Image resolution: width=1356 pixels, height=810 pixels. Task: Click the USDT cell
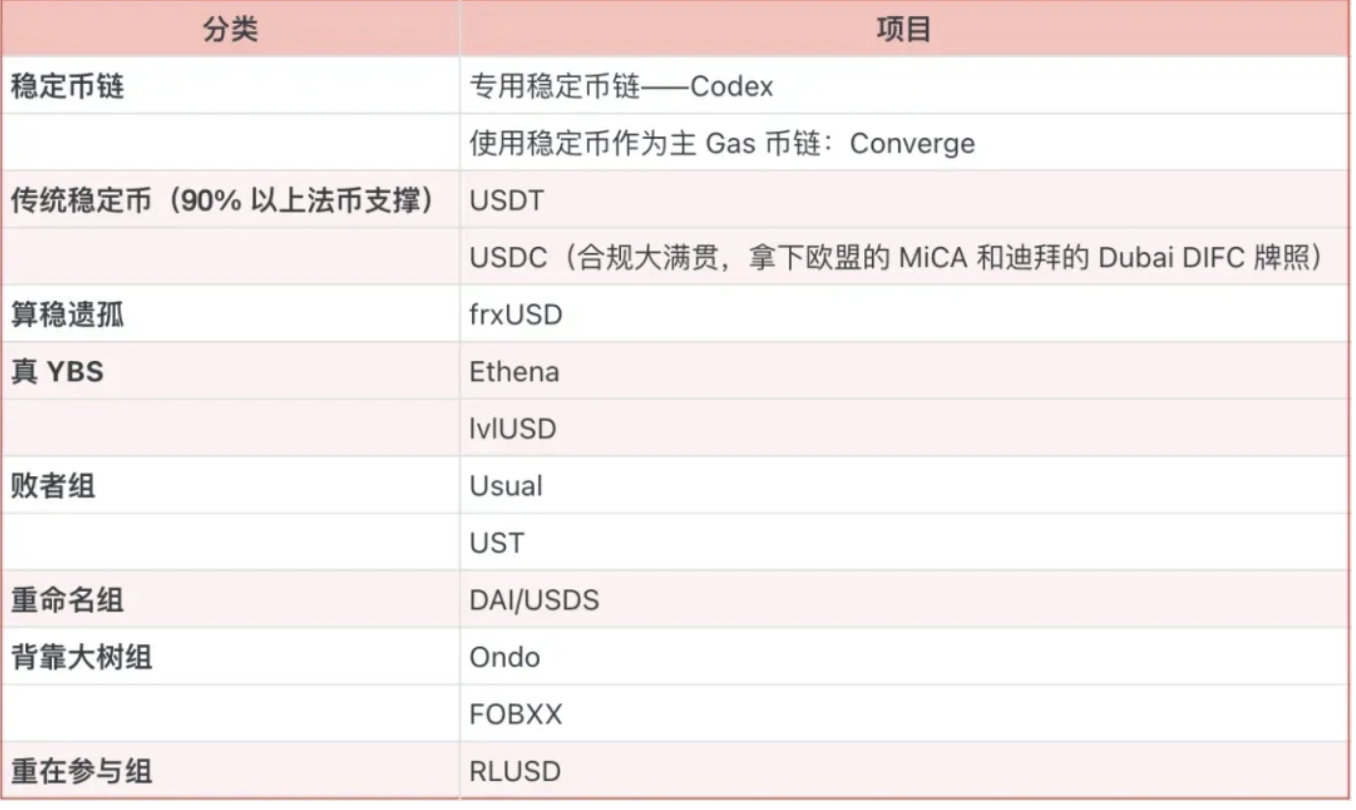(x=904, y=200)
